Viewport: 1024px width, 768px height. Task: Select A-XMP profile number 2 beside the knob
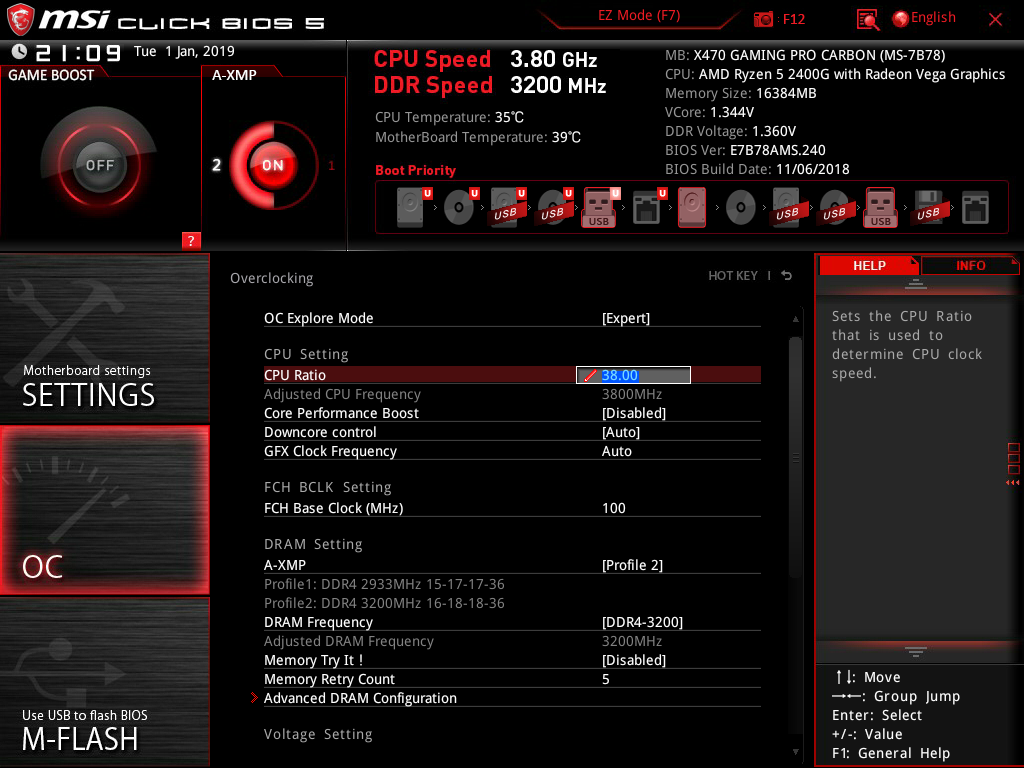pyautogui.click(x=216, y=165)
